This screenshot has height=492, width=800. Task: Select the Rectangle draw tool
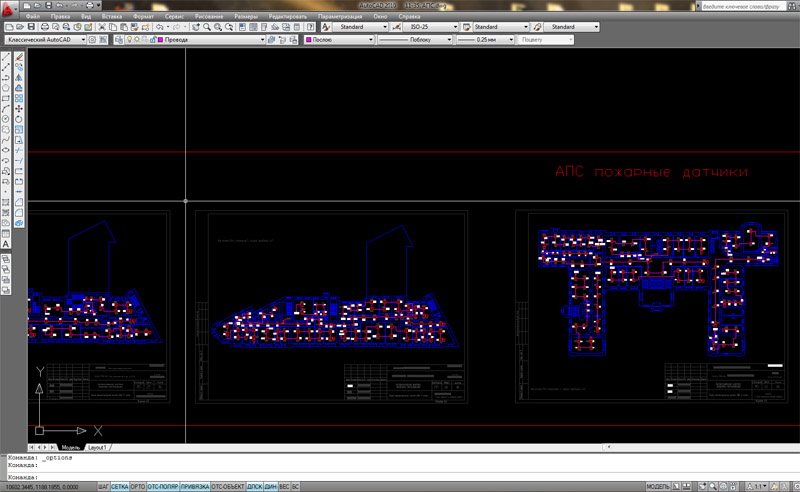[6, 98]
